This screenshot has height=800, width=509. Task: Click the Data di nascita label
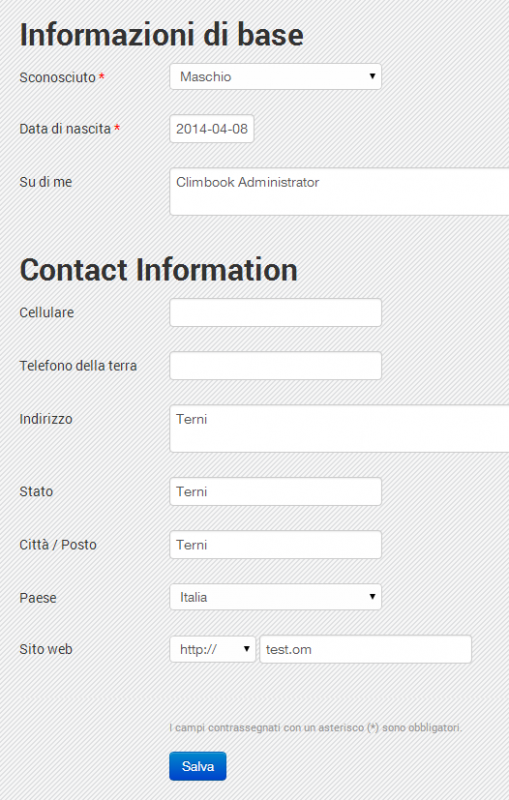click(x=65, y=129)
